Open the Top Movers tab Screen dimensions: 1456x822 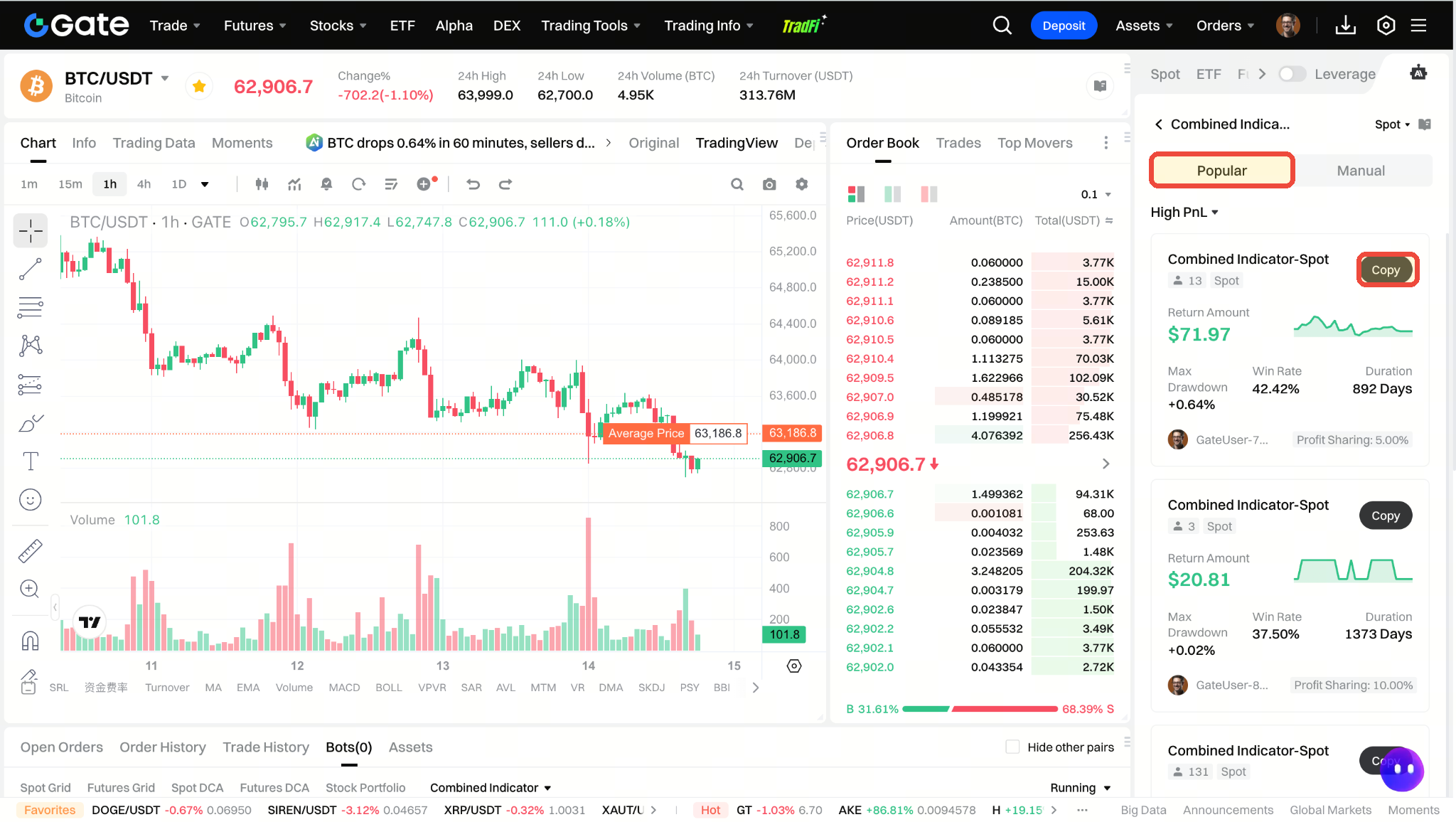1034,143
